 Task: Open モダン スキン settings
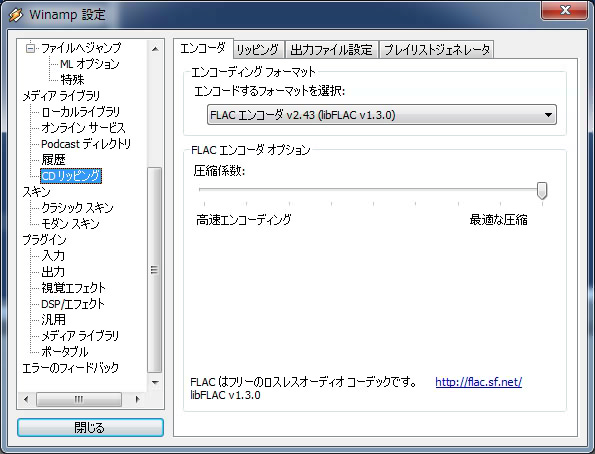click(70, 224)
